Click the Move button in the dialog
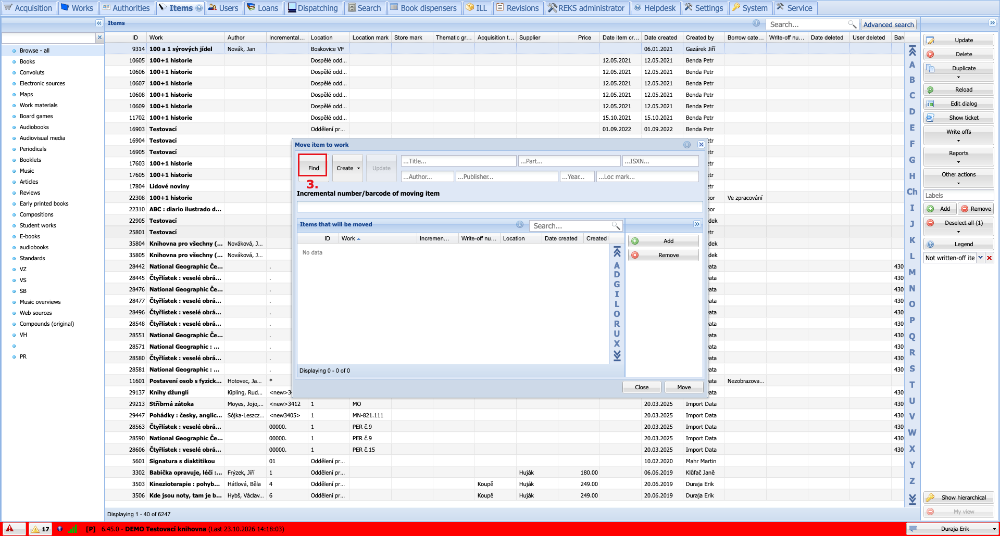Viewport: 1000px width, 536px height. pyautogui.click(x=684, y=387)
